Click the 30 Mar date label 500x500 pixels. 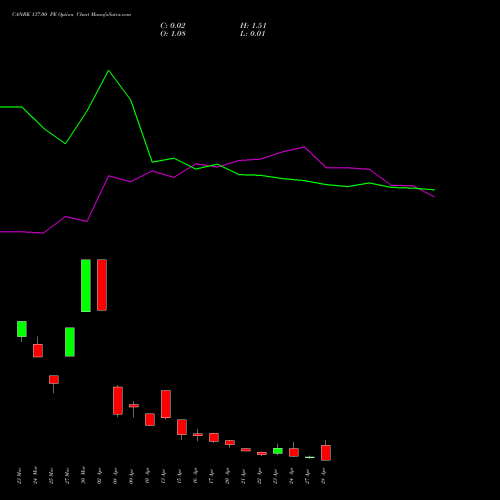[83, 476]
